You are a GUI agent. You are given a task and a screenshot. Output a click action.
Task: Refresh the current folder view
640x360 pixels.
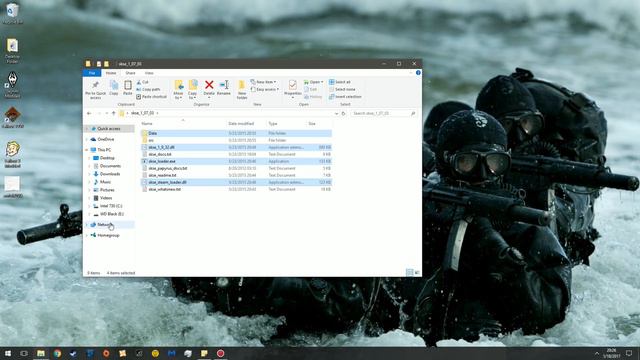(x=343, y=113)
